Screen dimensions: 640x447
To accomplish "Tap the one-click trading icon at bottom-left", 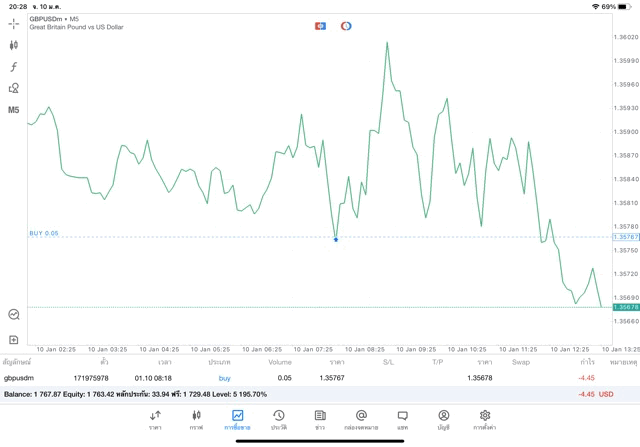I will point(14,315).
